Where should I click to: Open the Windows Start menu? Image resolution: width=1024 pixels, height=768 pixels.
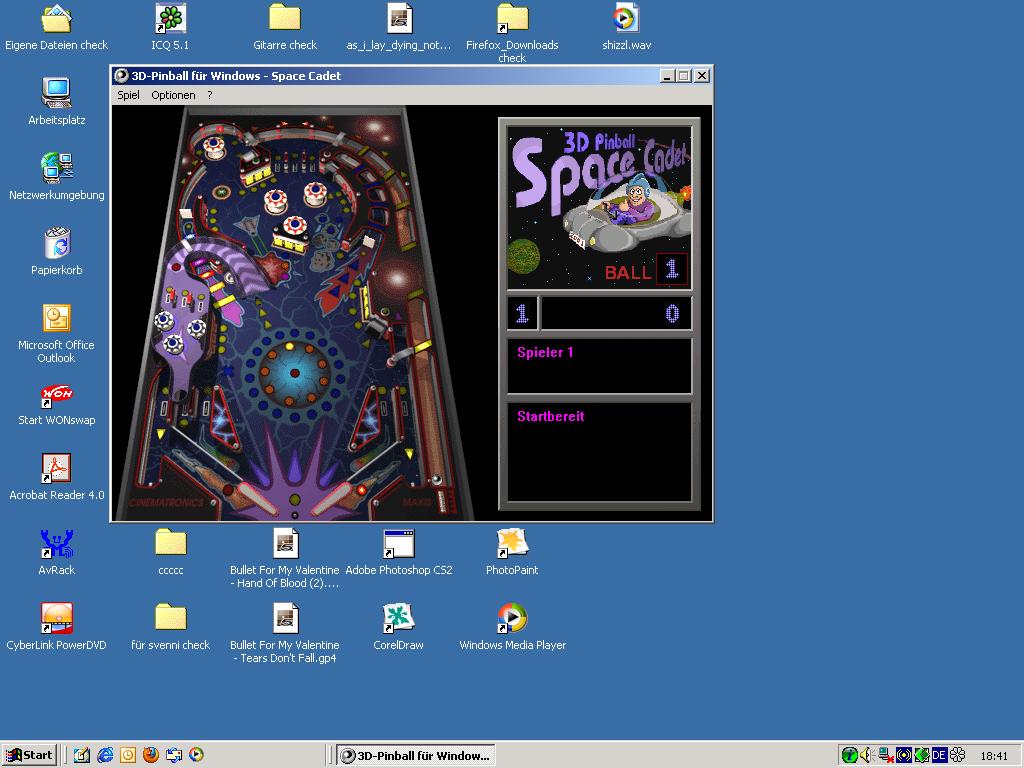29,756
